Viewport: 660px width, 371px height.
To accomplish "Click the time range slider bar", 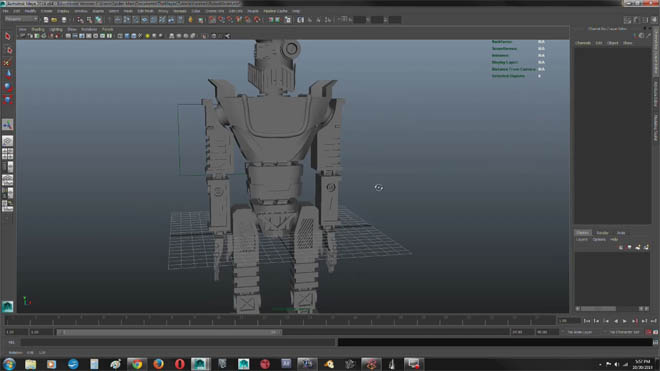I will tap(169, 332).
